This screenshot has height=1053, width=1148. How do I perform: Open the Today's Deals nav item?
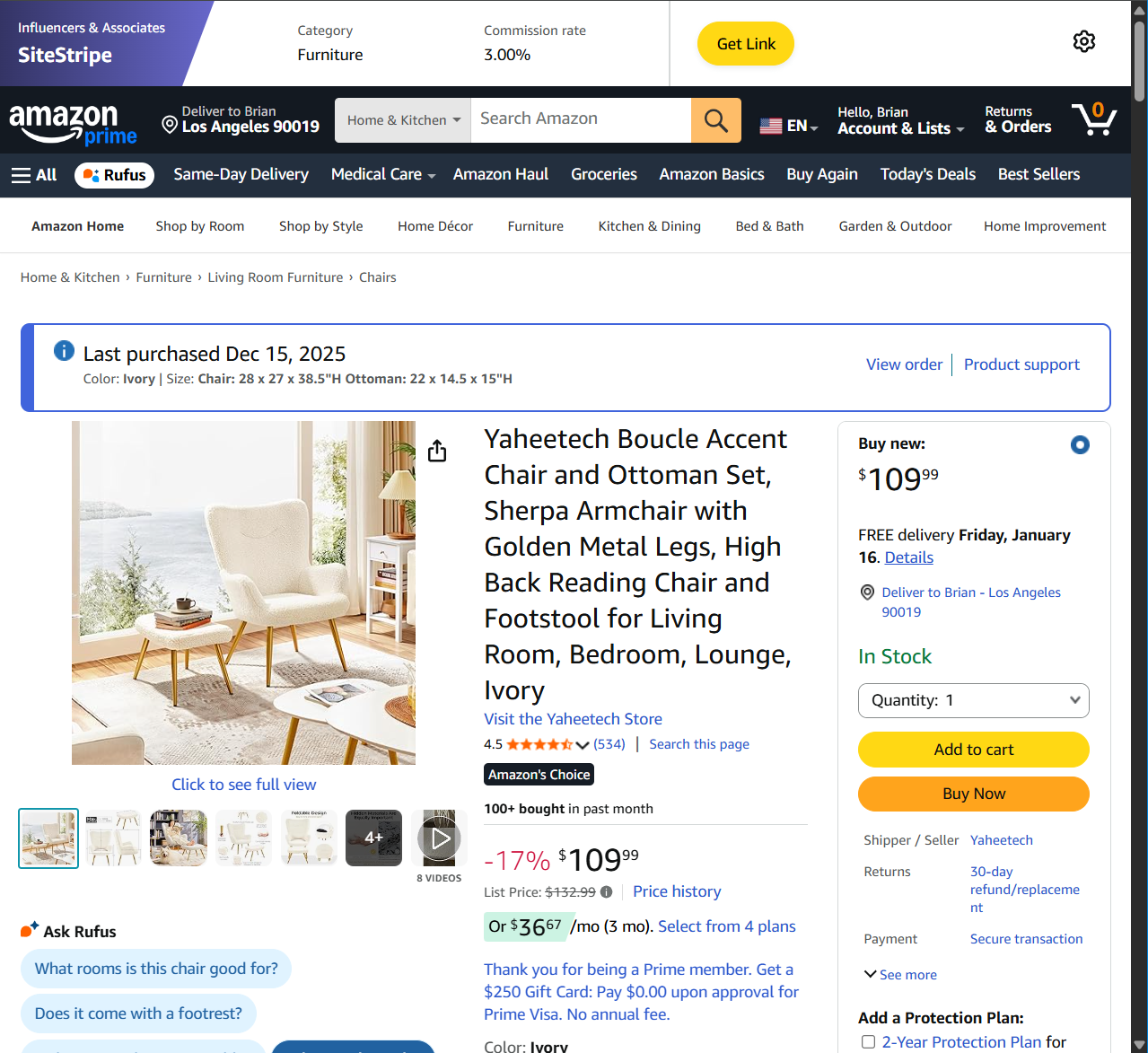927,174
